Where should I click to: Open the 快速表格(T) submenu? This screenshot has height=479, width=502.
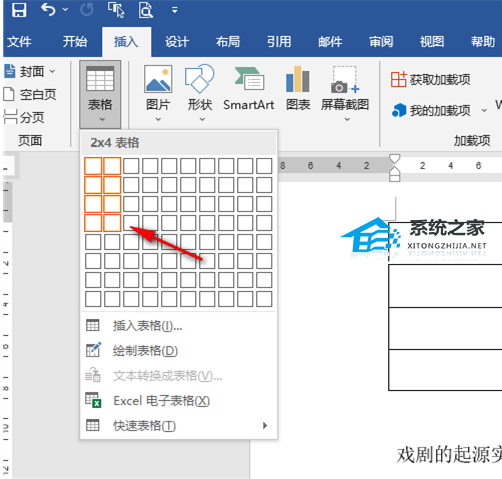[x=178, y=426]
